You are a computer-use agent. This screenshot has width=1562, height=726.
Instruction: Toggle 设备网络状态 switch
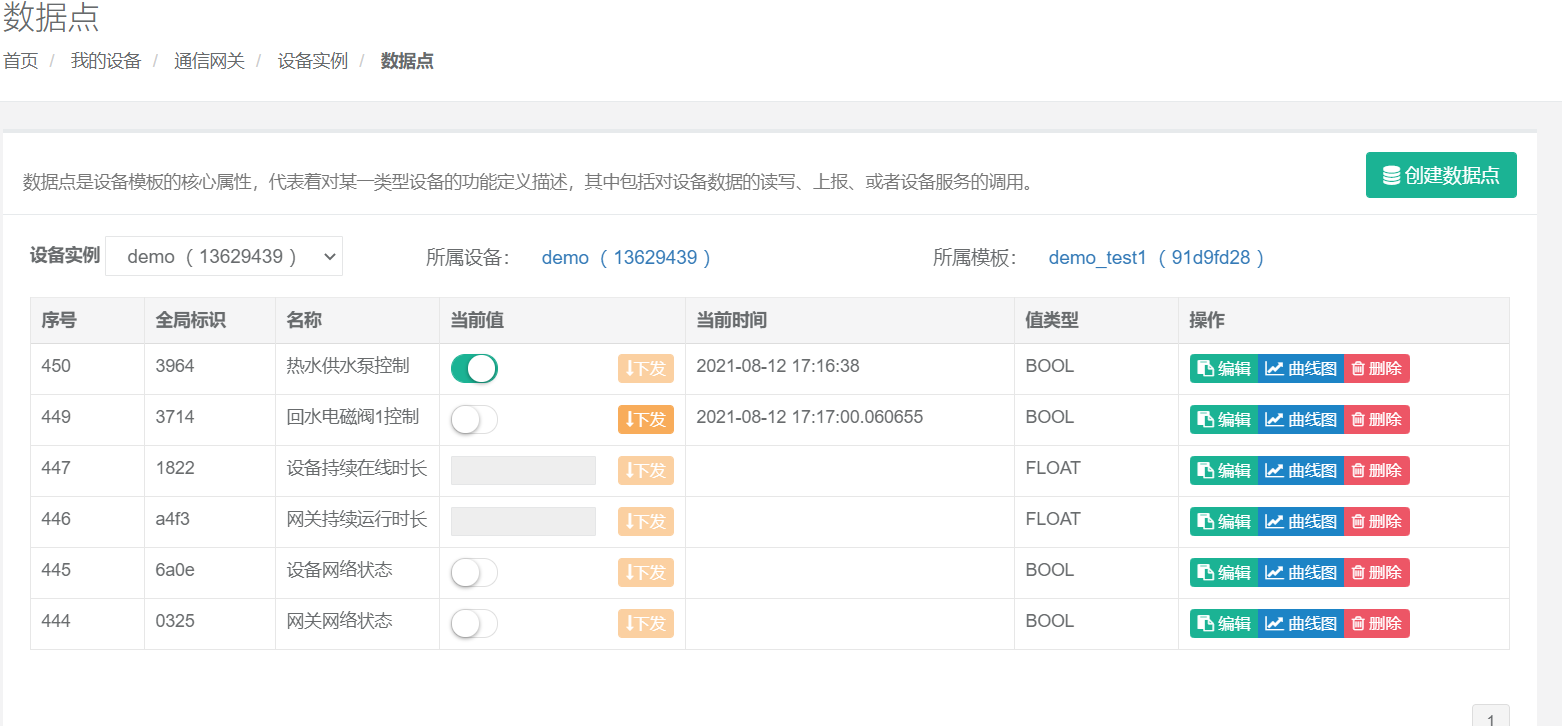[474, 572]
